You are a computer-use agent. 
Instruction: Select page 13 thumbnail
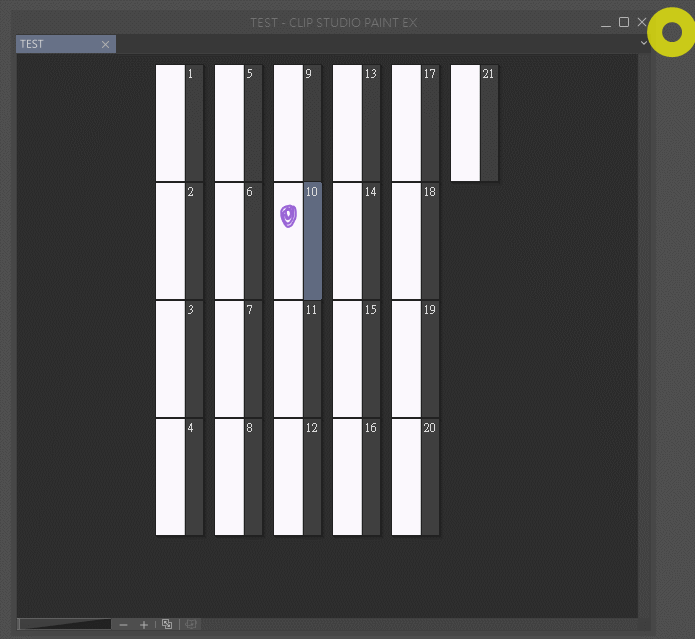point(347,123)
